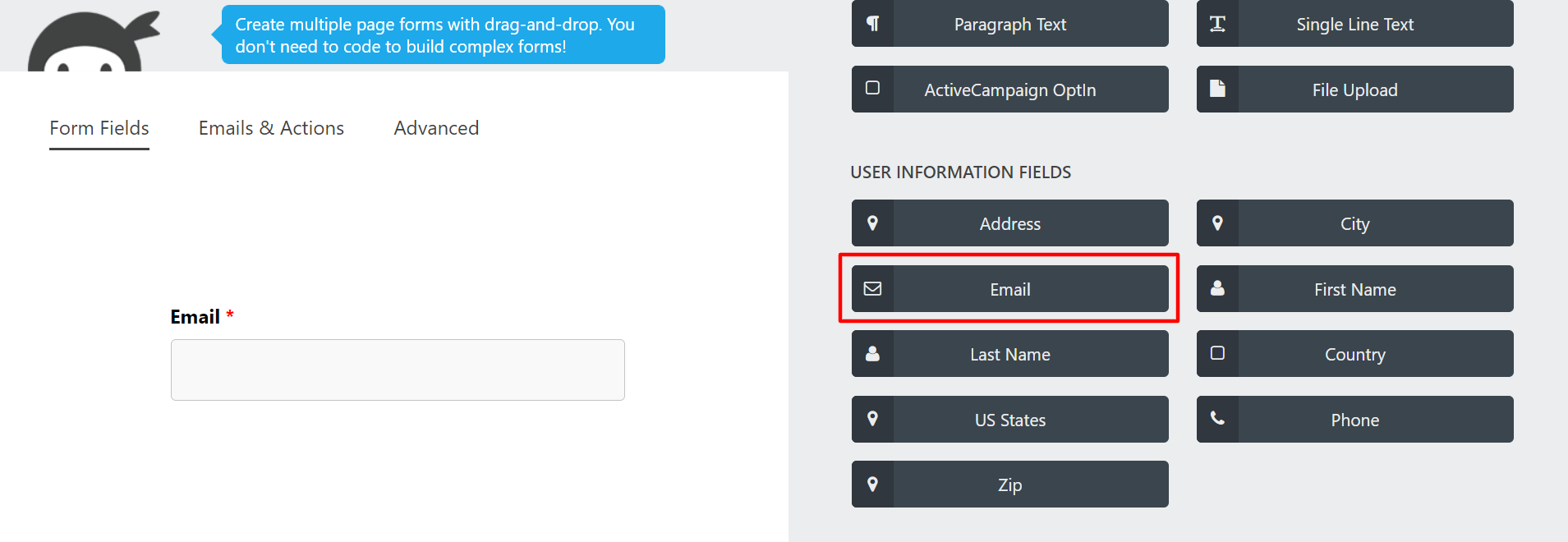
Task: Click the envelope icon on Email field
Action: 872,288
